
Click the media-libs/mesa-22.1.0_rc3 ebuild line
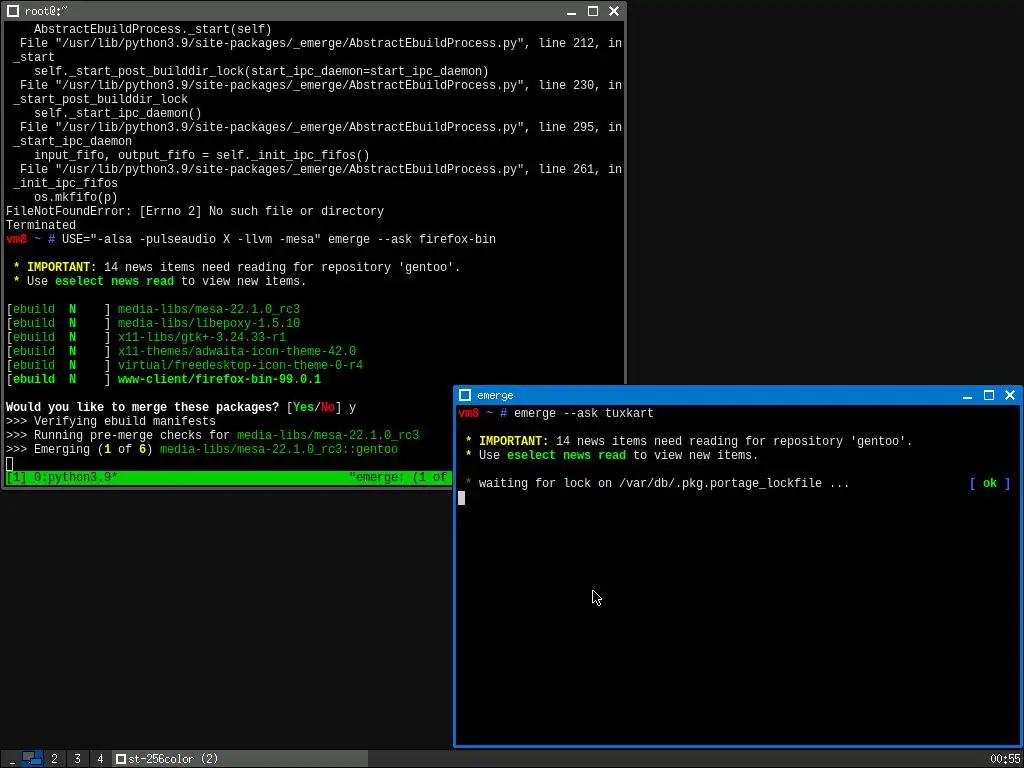click(153, 309)
